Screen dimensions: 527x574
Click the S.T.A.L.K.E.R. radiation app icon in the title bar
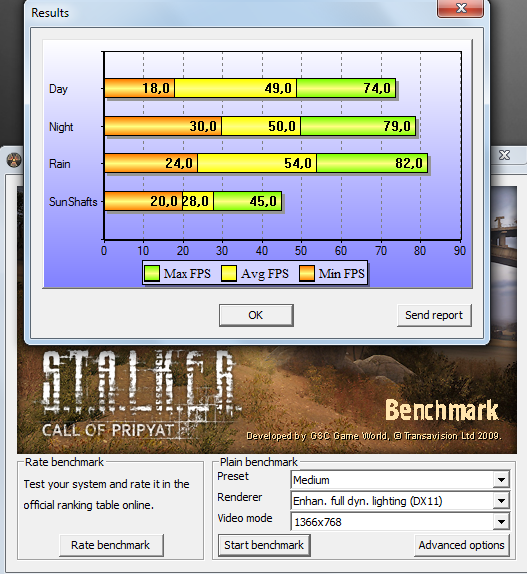[14, 160]
